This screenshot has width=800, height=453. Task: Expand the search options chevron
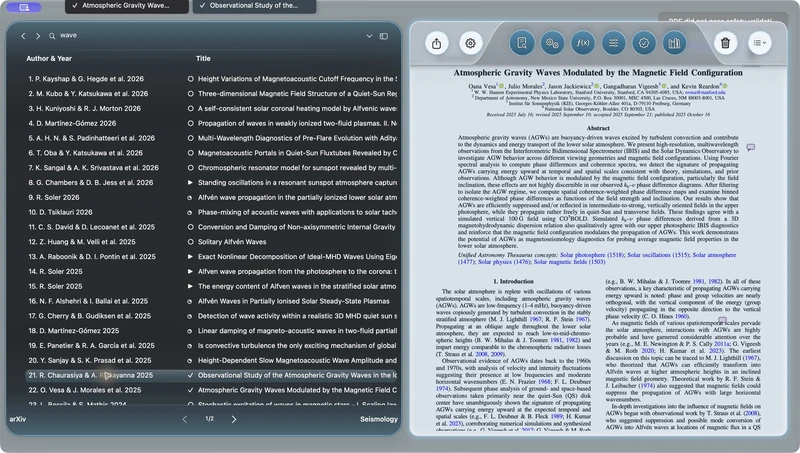point(369,36)
